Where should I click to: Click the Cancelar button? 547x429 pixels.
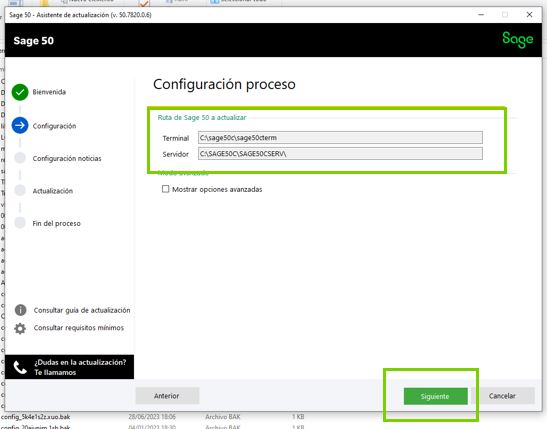tap(502, 396)
